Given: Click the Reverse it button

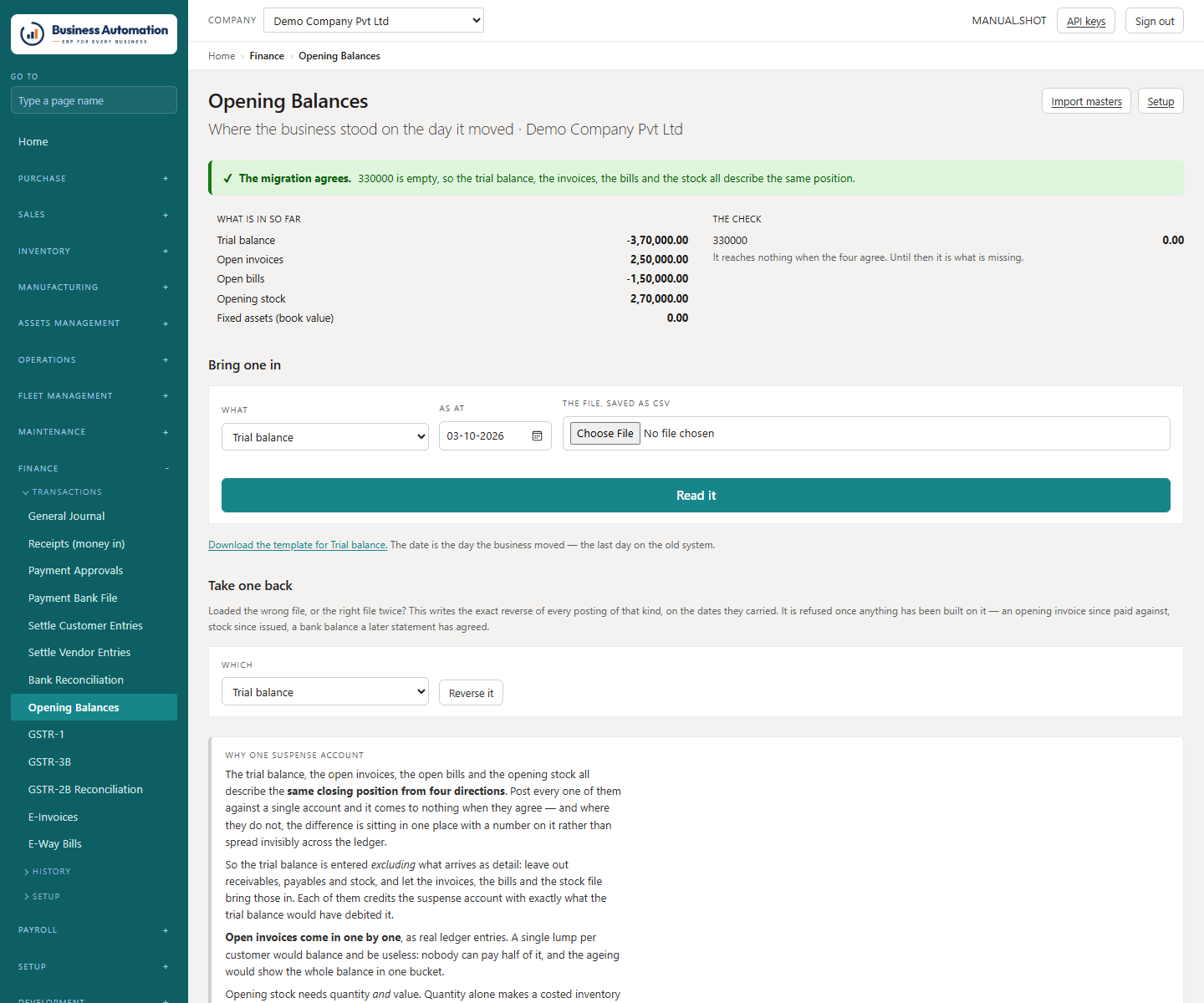Looking at the screenshot, I should tap(471, 693).
